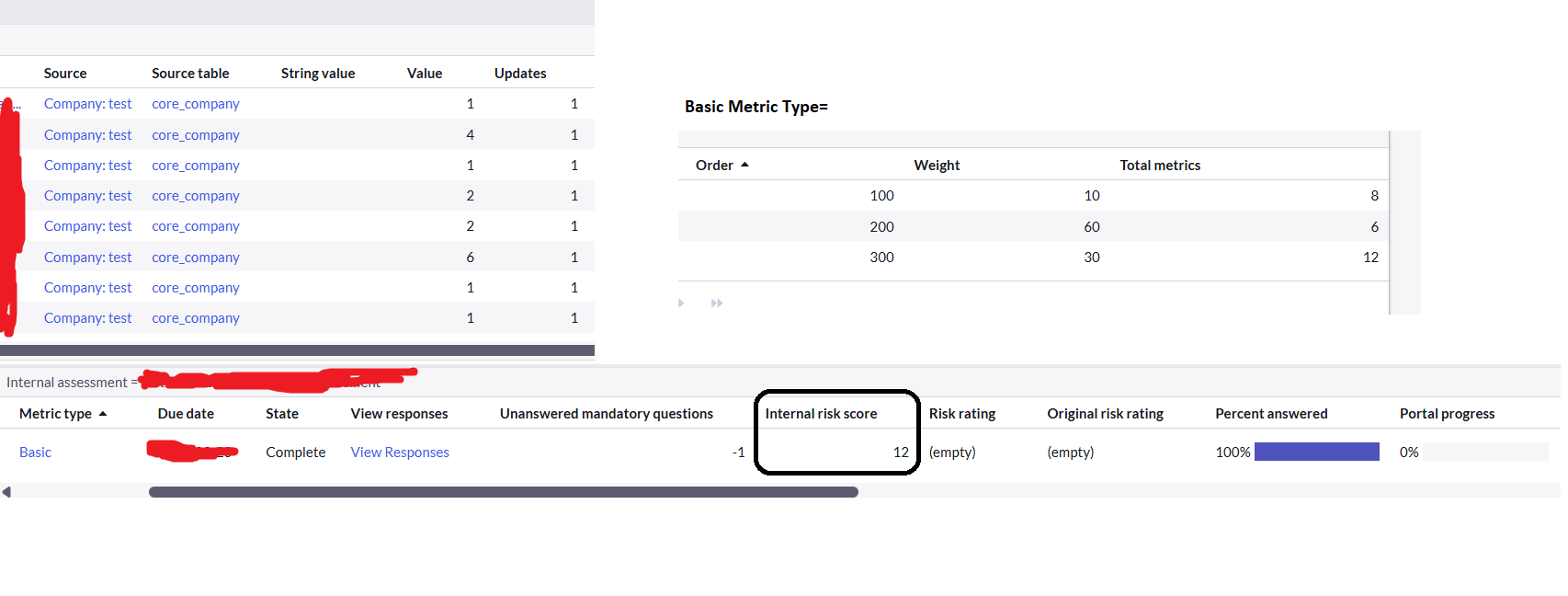1568x596 pixels.
Task: Sort by Value column header
Action: pyautogui.click(x=425, y=73)
